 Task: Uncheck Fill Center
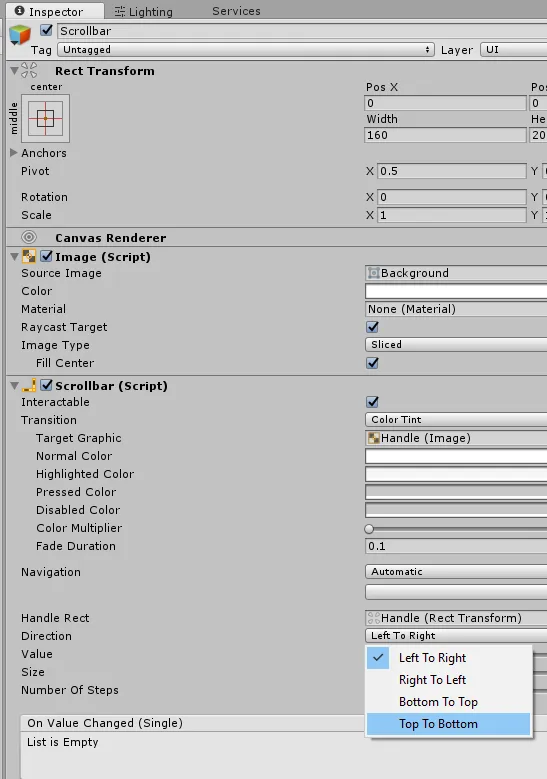coord(373,363)
